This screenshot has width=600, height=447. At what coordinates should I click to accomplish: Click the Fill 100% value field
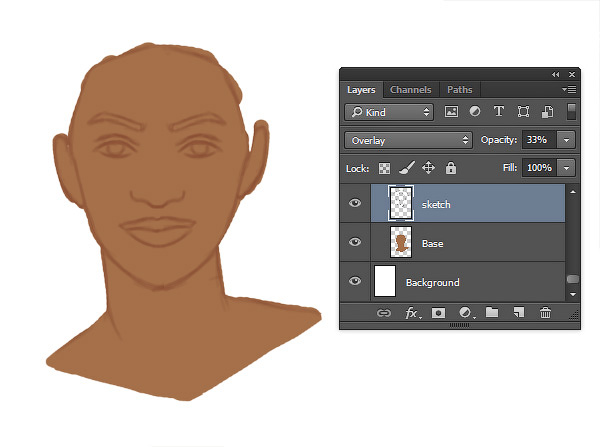(540, 168)
